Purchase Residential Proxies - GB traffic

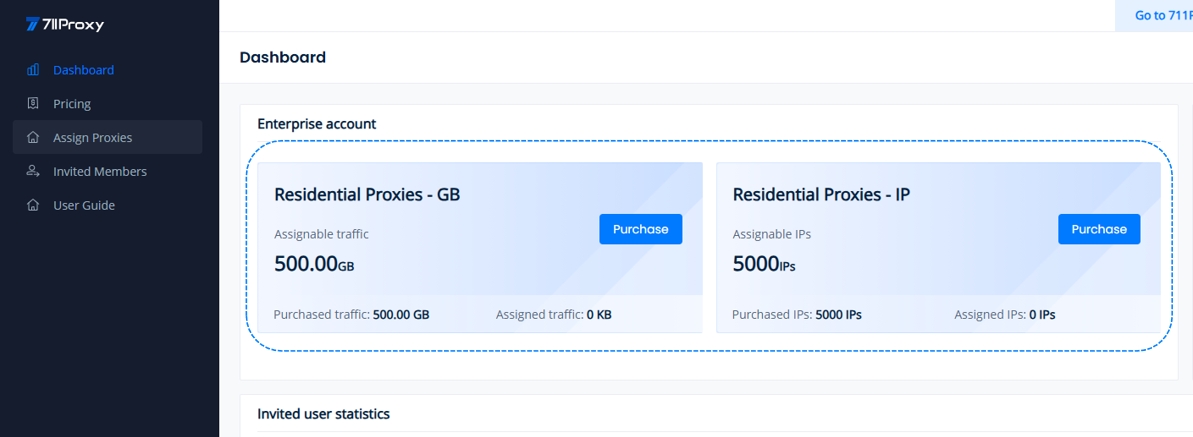[640, 229]
